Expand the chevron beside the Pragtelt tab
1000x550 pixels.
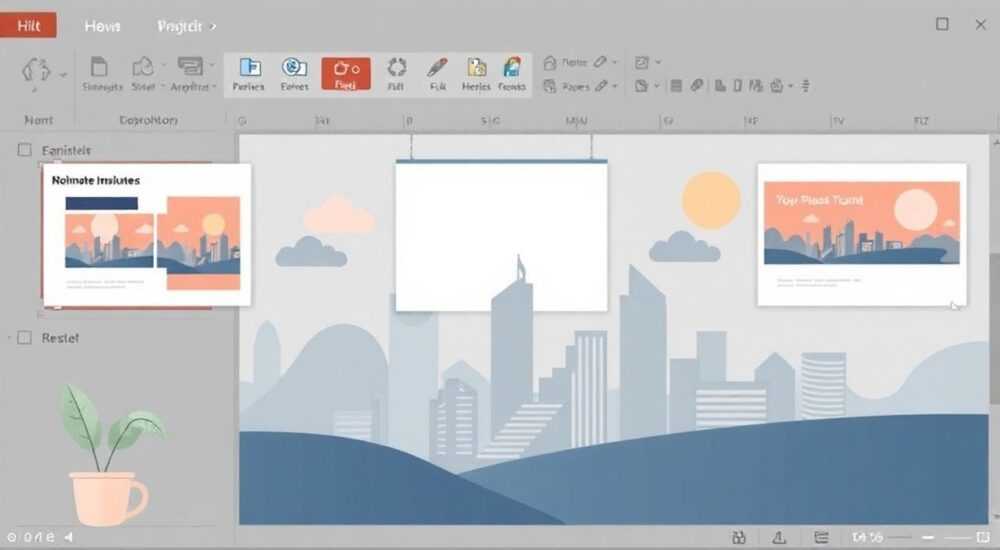click(x=213, y=27)
